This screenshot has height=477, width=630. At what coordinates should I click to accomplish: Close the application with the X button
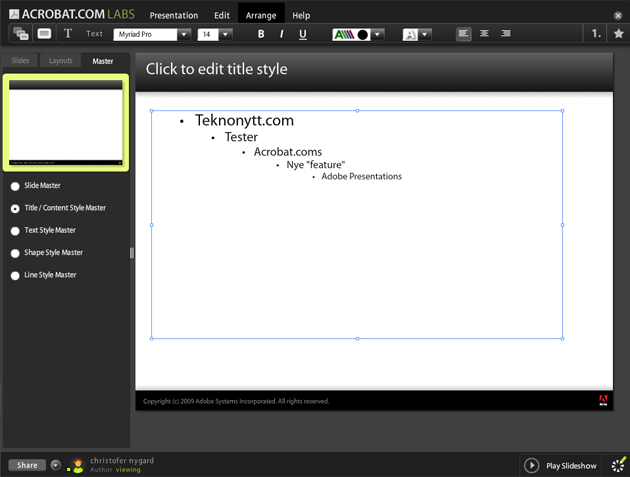[x=618, y=16]
